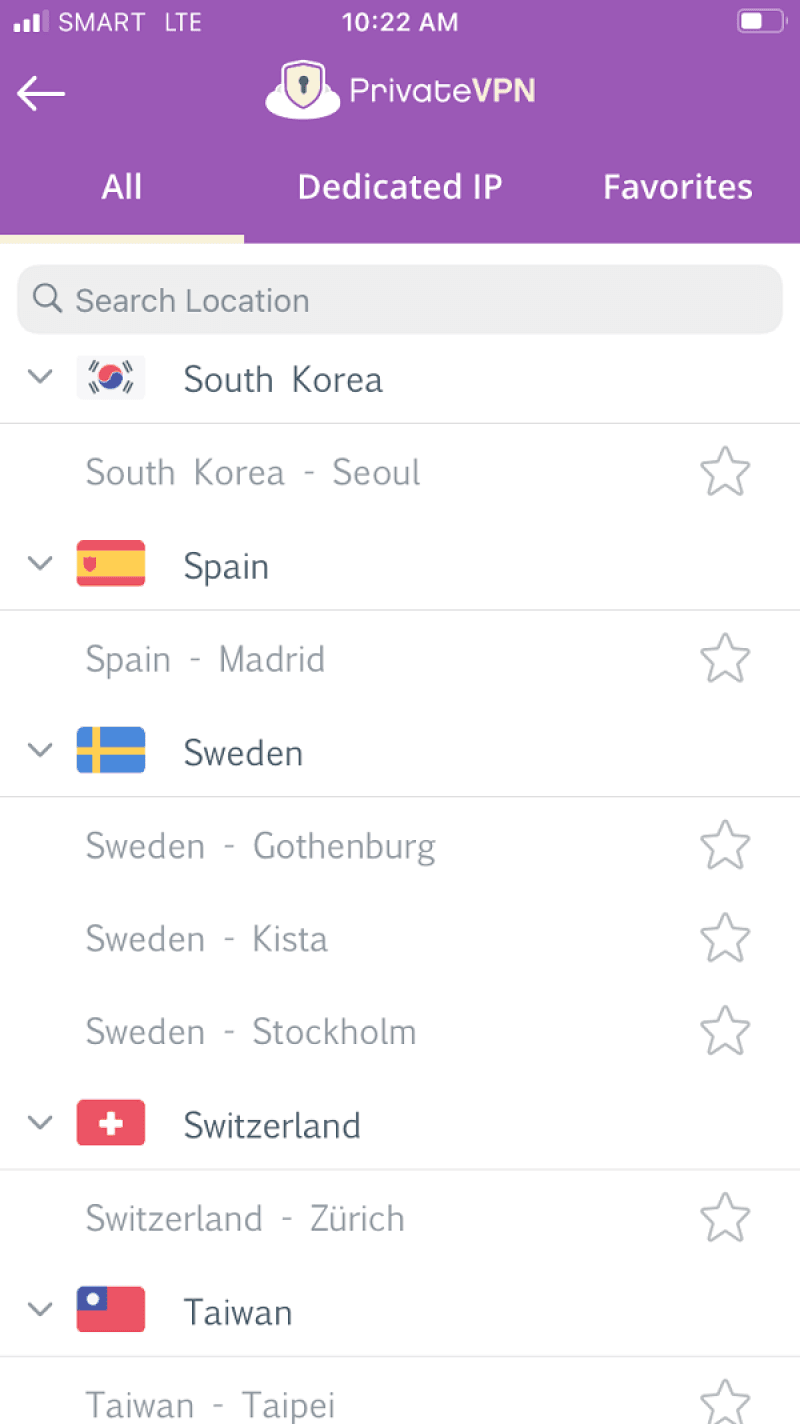Connect to Sweden - Stockholm server
The image size is (800, 1424).
251,1031
